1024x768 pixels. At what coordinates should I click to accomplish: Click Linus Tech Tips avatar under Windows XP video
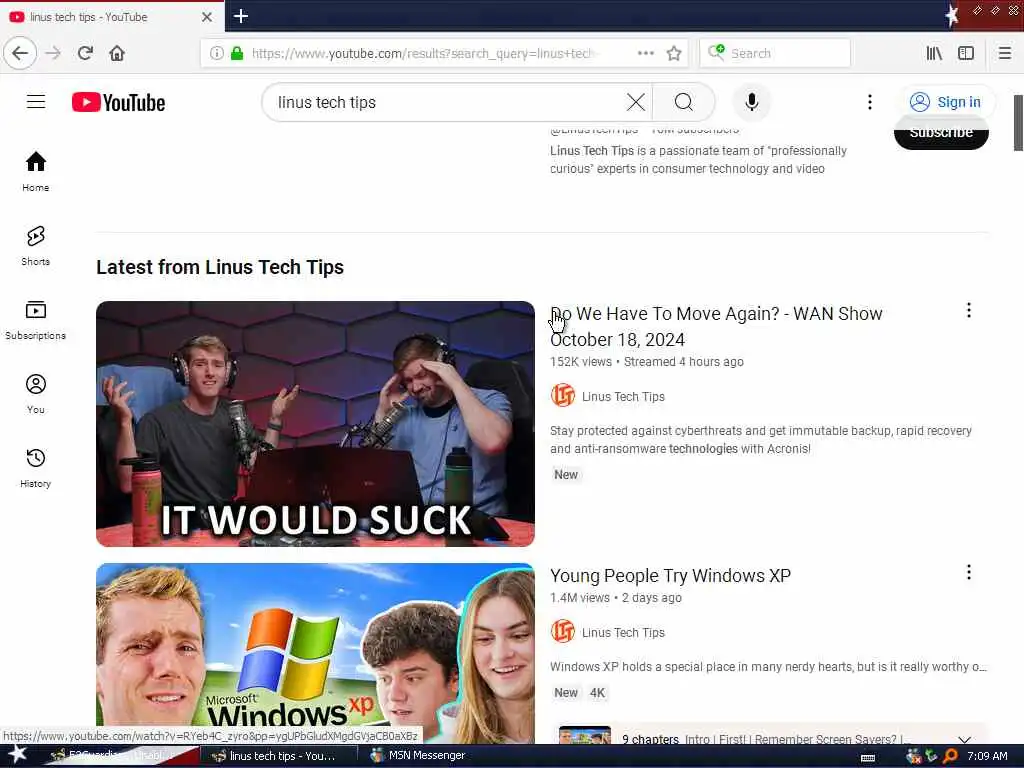click(562, 631)
